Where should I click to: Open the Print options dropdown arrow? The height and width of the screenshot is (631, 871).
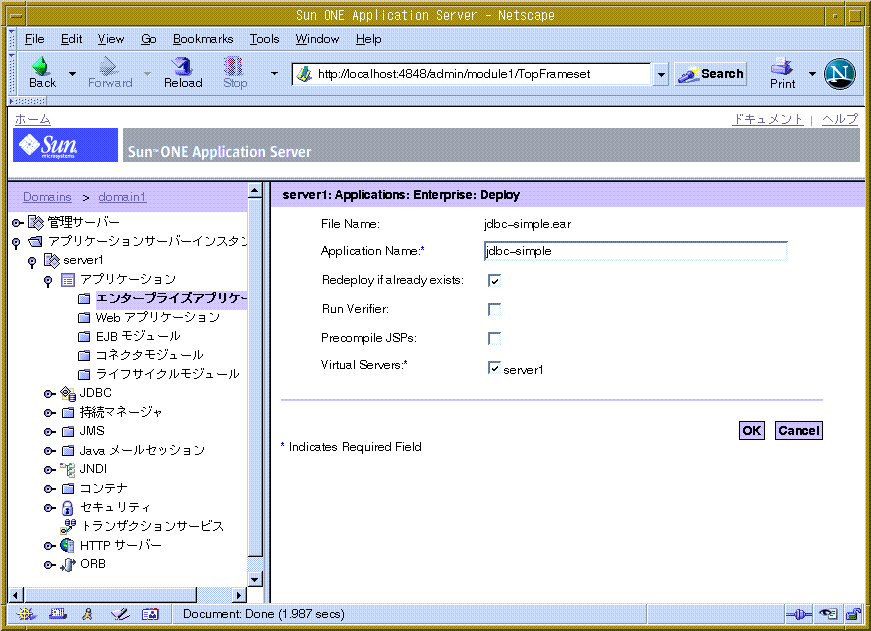tap(812, 73)
